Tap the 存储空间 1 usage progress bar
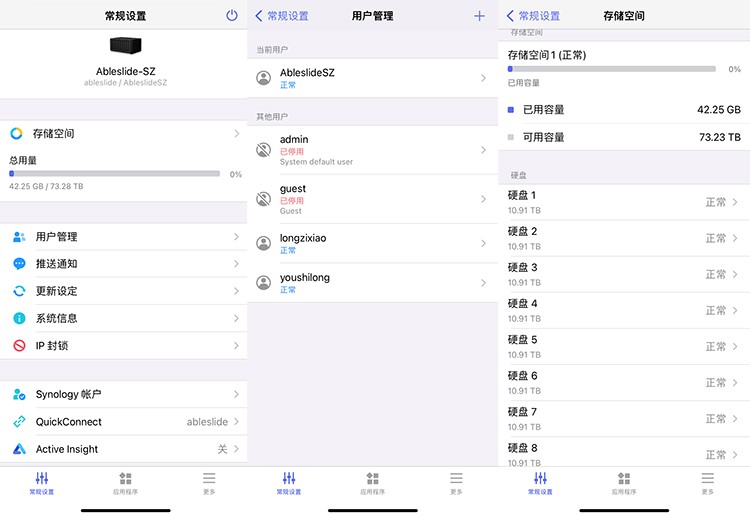 [612, 69]
